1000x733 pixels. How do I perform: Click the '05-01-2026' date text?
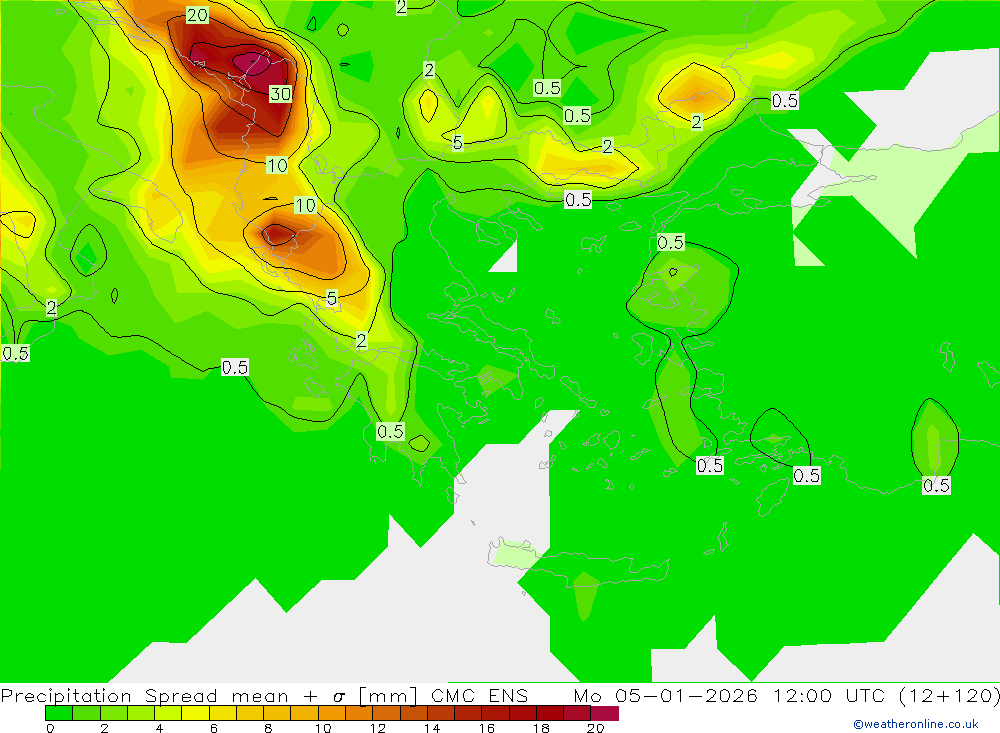(686, 695)
